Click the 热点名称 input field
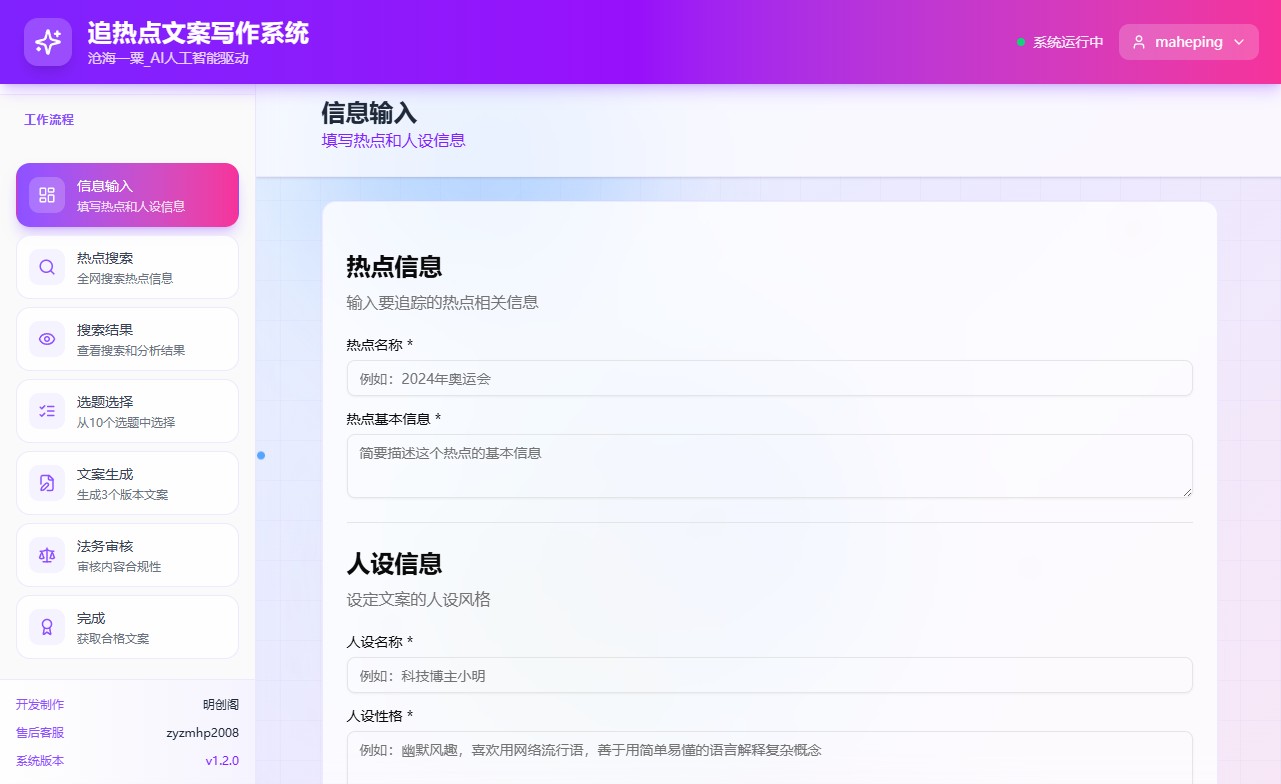The height and width of the screenshot is (784, 1281). [x=769, y=378]
